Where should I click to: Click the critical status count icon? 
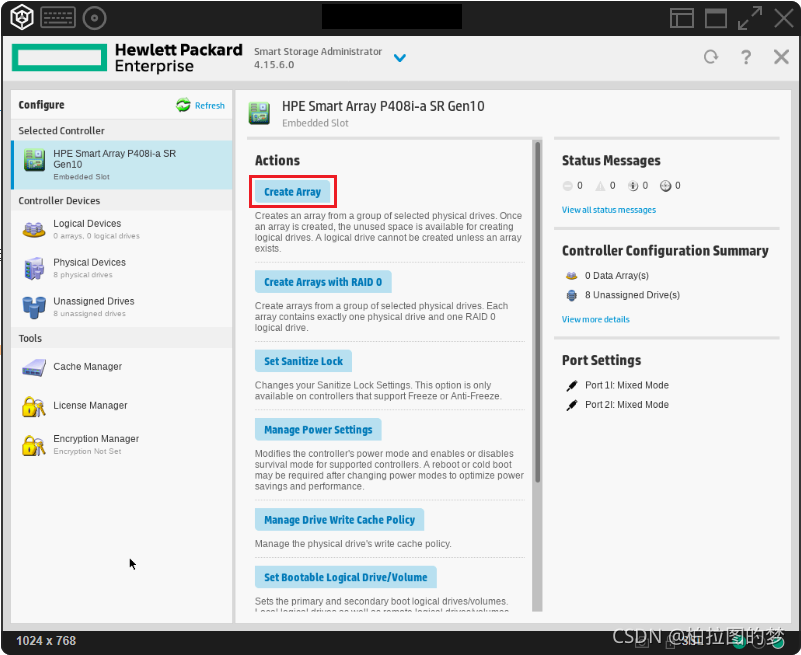click(567, 186)
